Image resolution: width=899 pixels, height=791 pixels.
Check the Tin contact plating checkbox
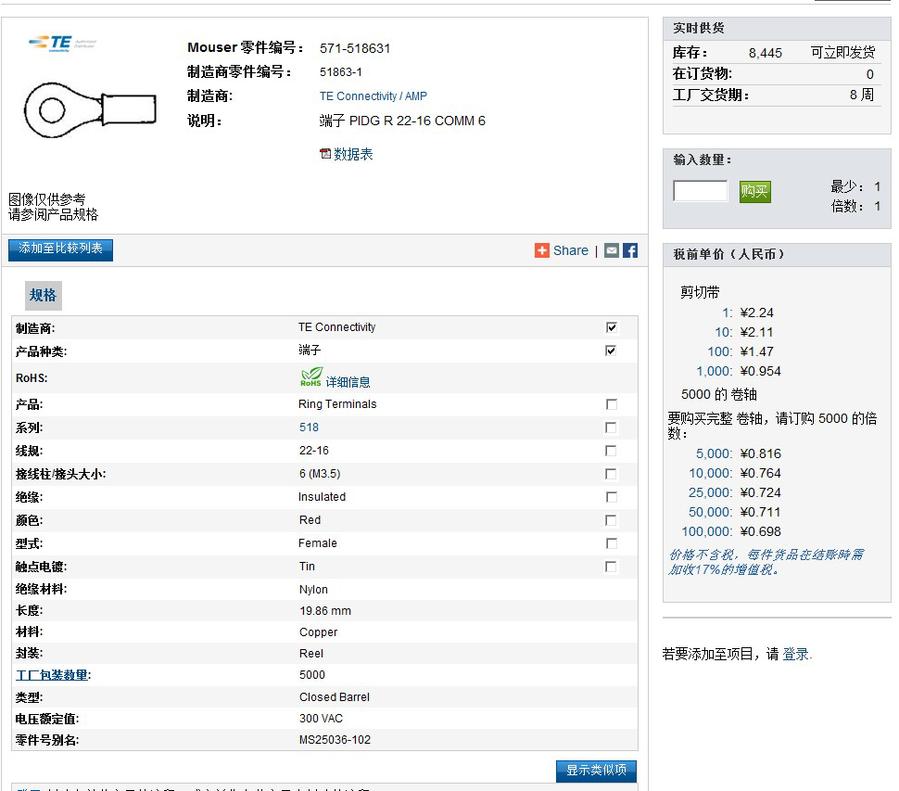click(611, 567)
